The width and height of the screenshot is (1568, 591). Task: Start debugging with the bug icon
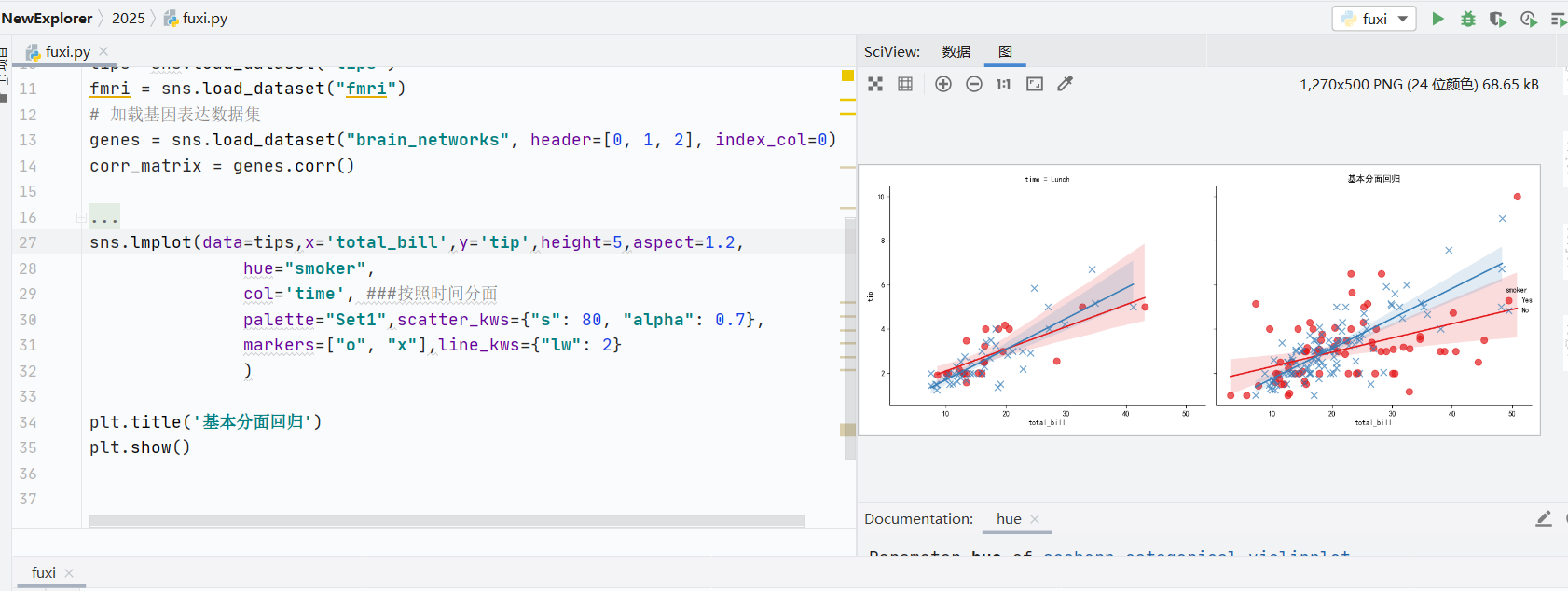click(x=1468, y=19)
